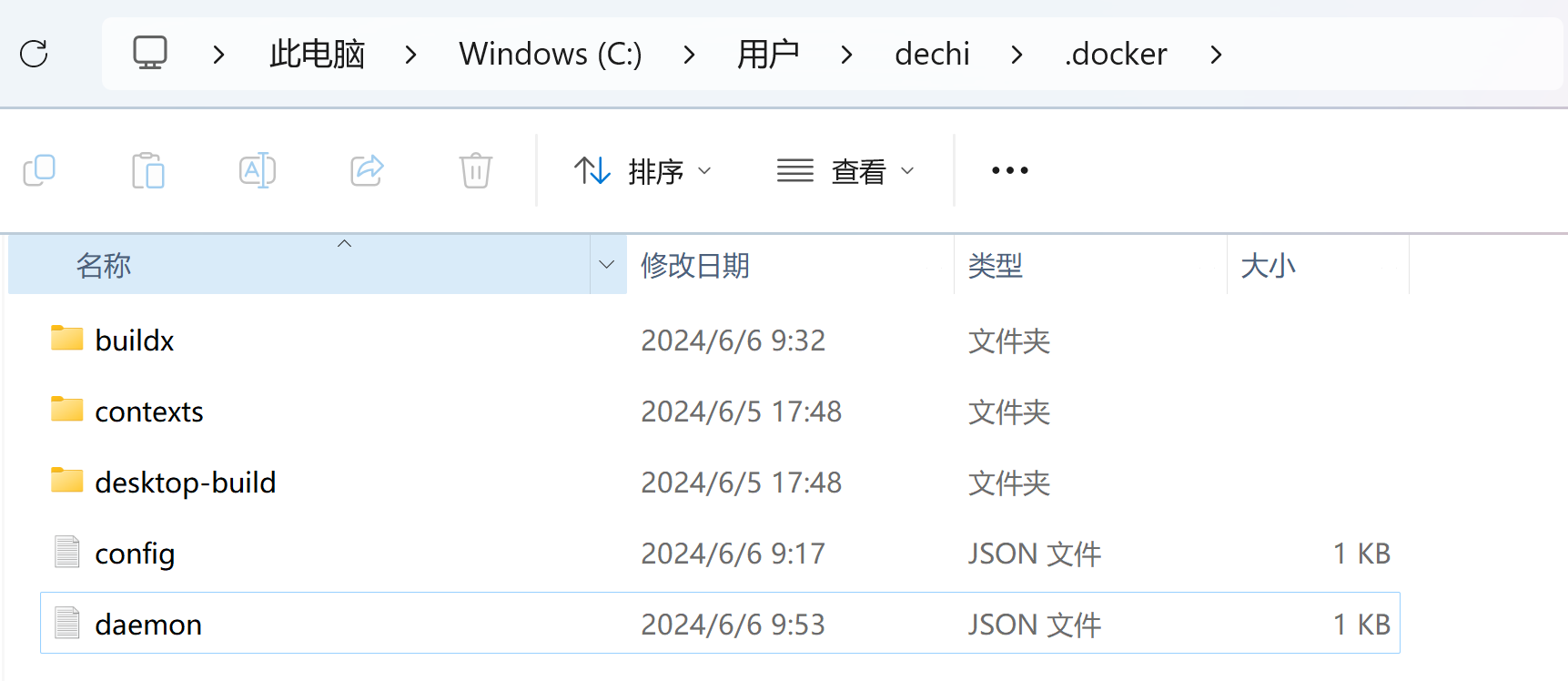
Task: Go to Windows (C:) in breadcrumb
Action: click(550, 55)
